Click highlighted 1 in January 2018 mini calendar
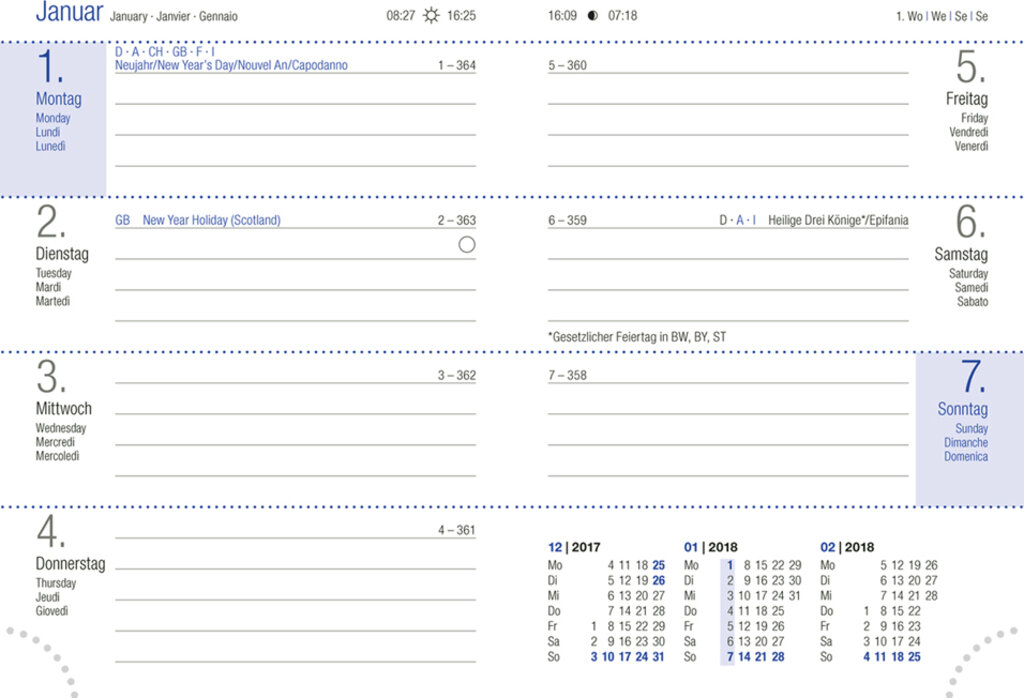 [730, 565]
